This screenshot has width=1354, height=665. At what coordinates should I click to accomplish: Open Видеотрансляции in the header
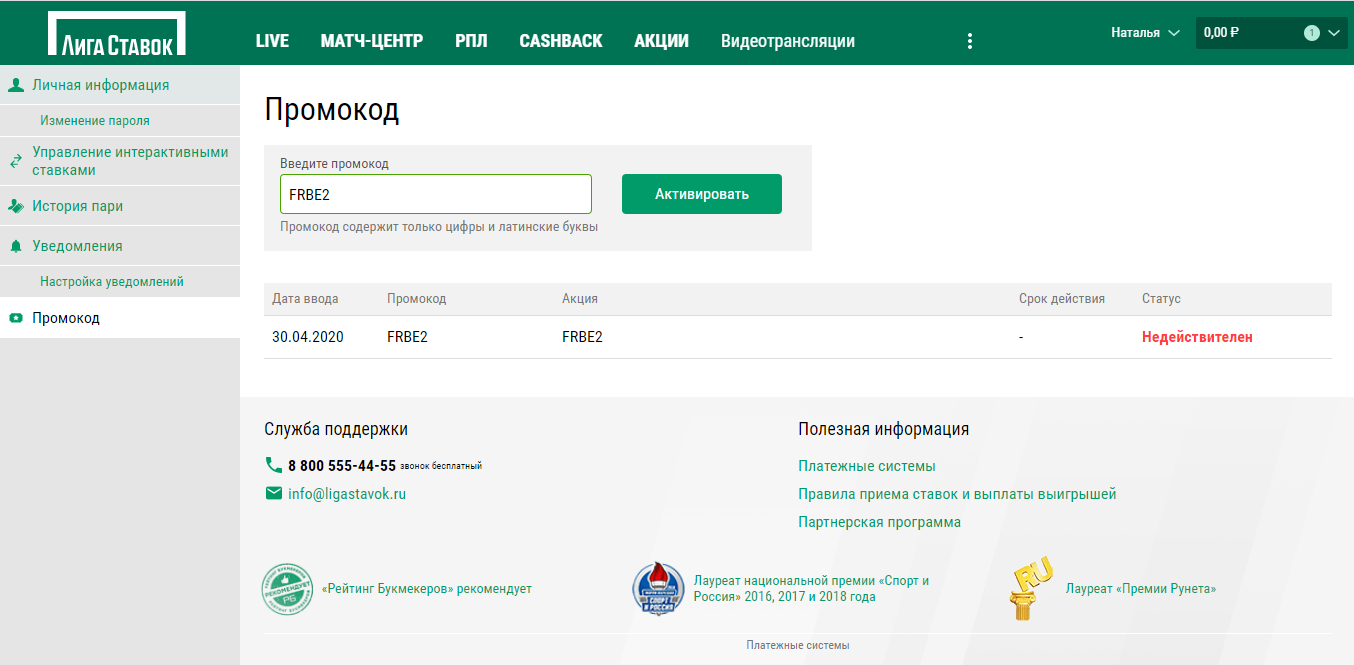pos(788,41)
